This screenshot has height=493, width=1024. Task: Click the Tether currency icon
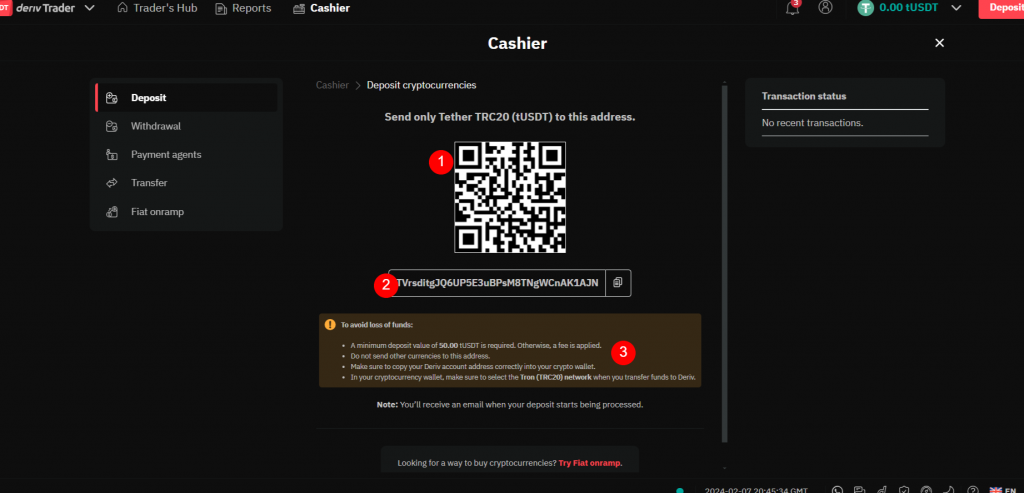pyautogui.click(x=866, y=8)
